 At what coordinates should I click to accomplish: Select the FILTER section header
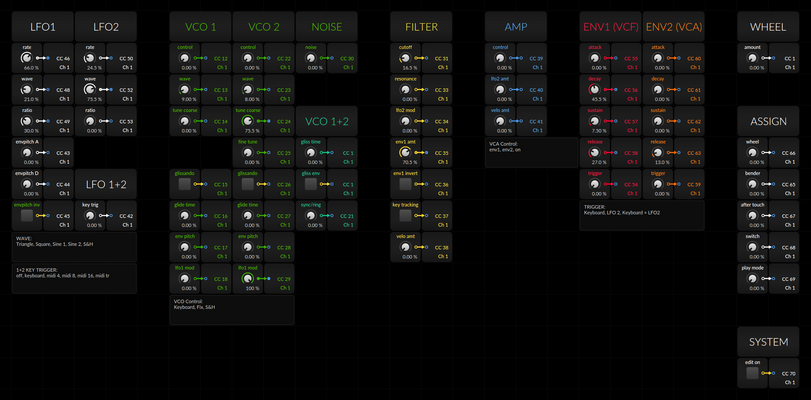point(421,27)
